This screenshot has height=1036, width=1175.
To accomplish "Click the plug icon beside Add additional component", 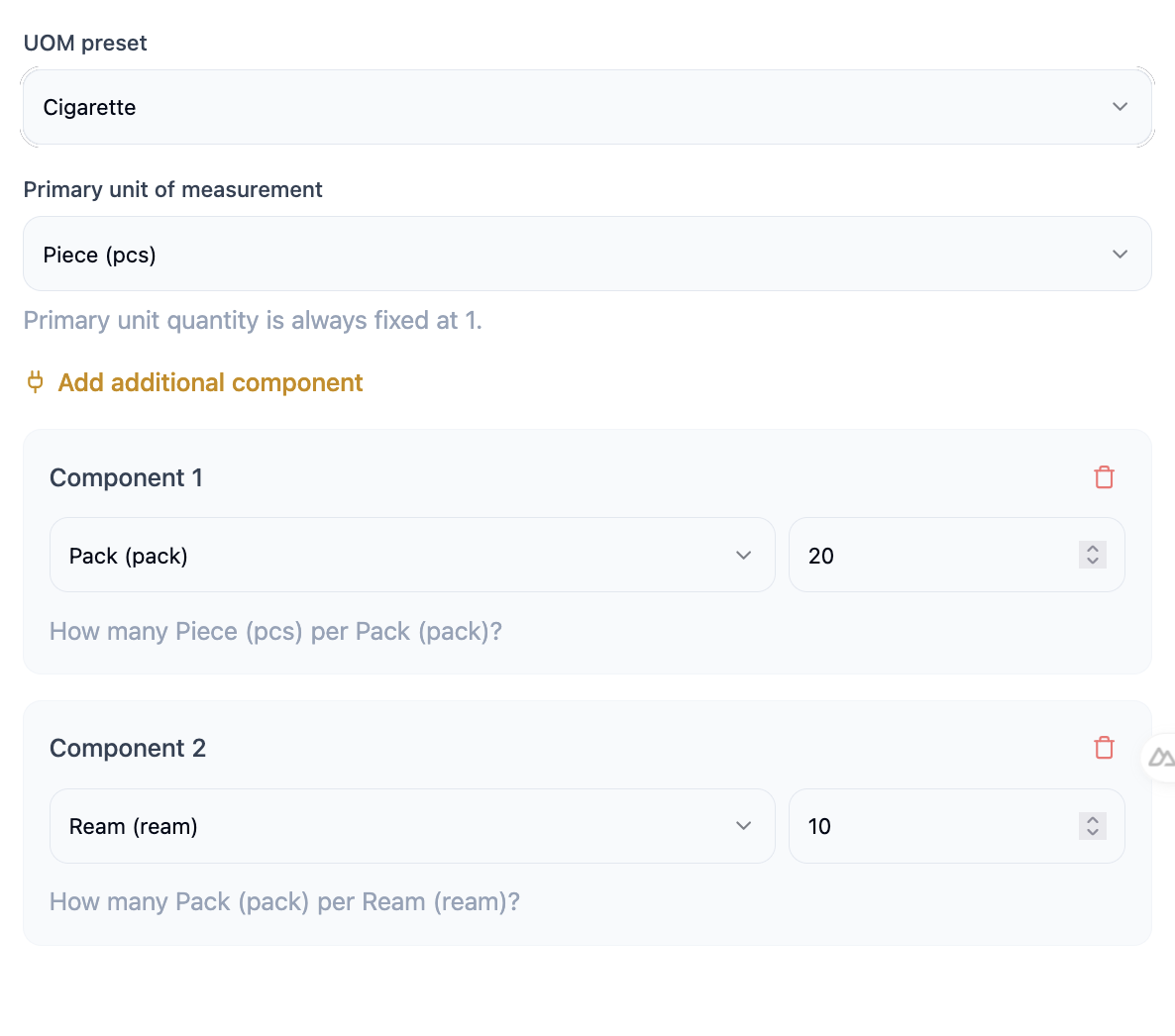I will [36, 382].
